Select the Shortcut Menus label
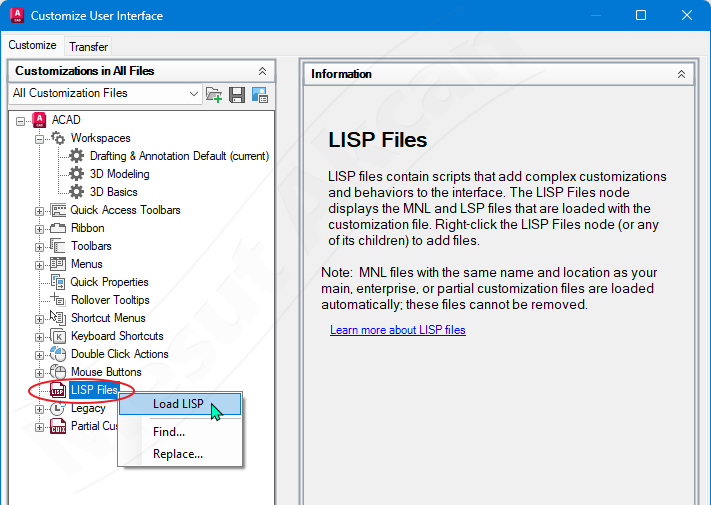The height and width of the screenshot is (505, 711). click(x=108, y=318)
